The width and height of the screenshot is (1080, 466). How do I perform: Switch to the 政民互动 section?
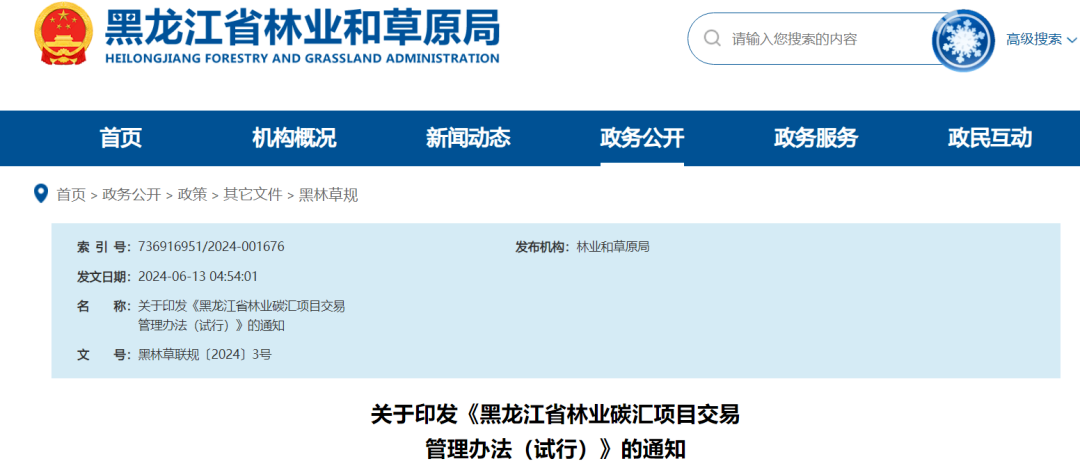pos(990,138)
